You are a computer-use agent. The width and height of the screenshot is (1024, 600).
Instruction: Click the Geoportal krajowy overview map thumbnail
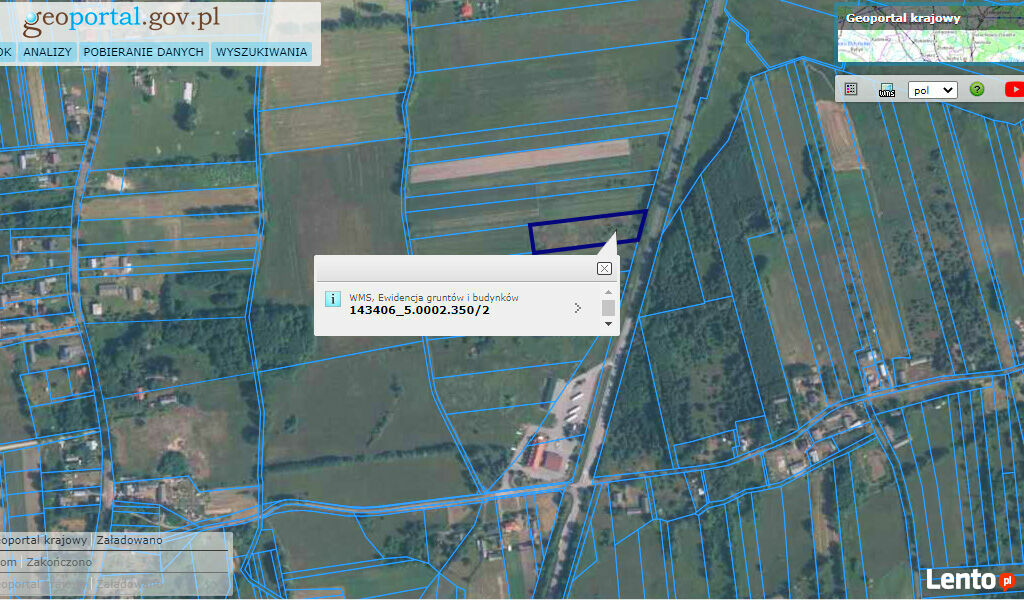931,44
